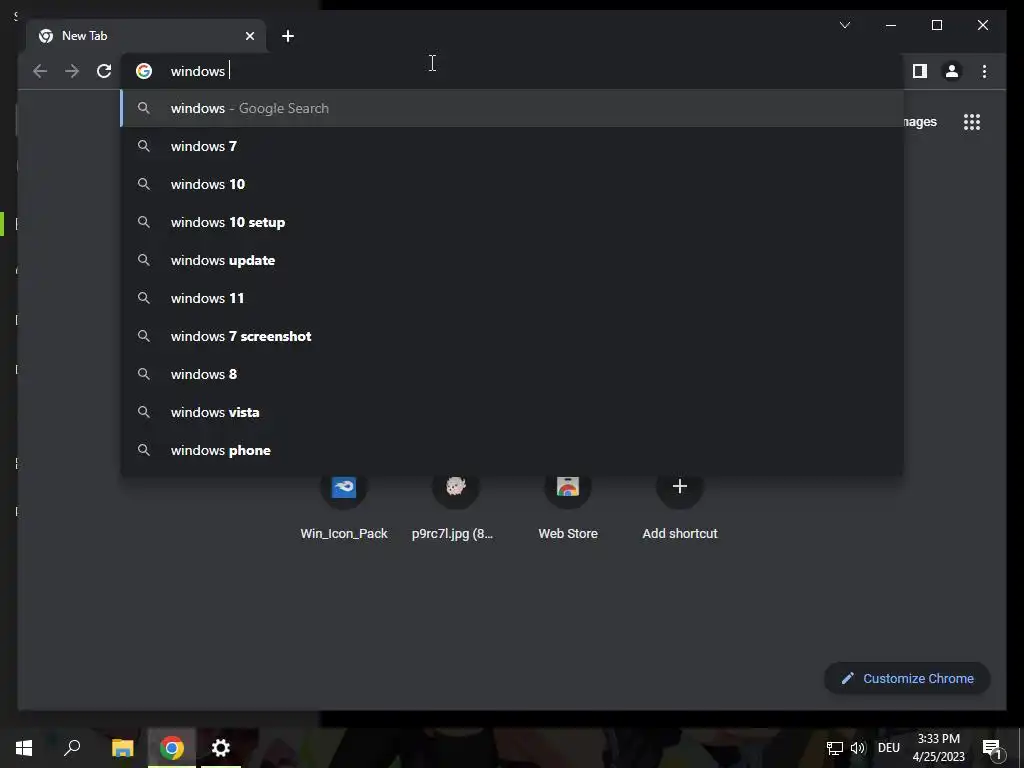Select the windows 8 suggestion

click(513, 374)
